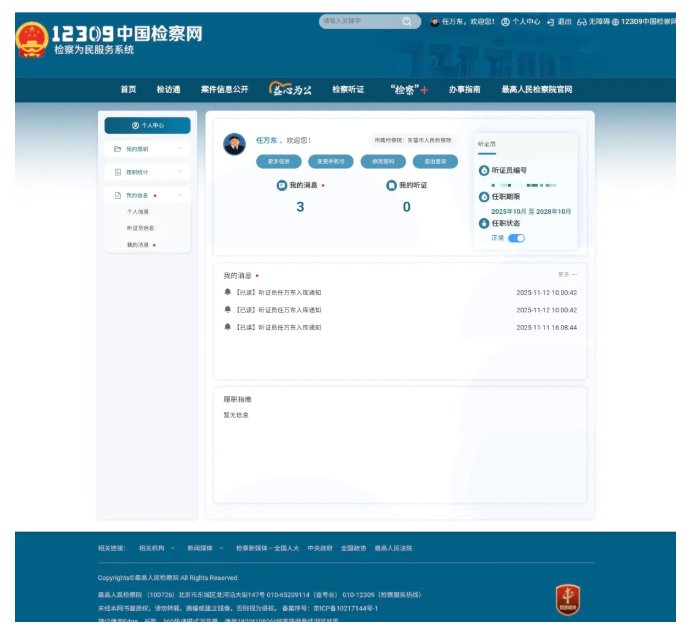Open the 相关机构 footer dropdown
The width and height of the screenshot is (693, 636).
click(155, 548)
